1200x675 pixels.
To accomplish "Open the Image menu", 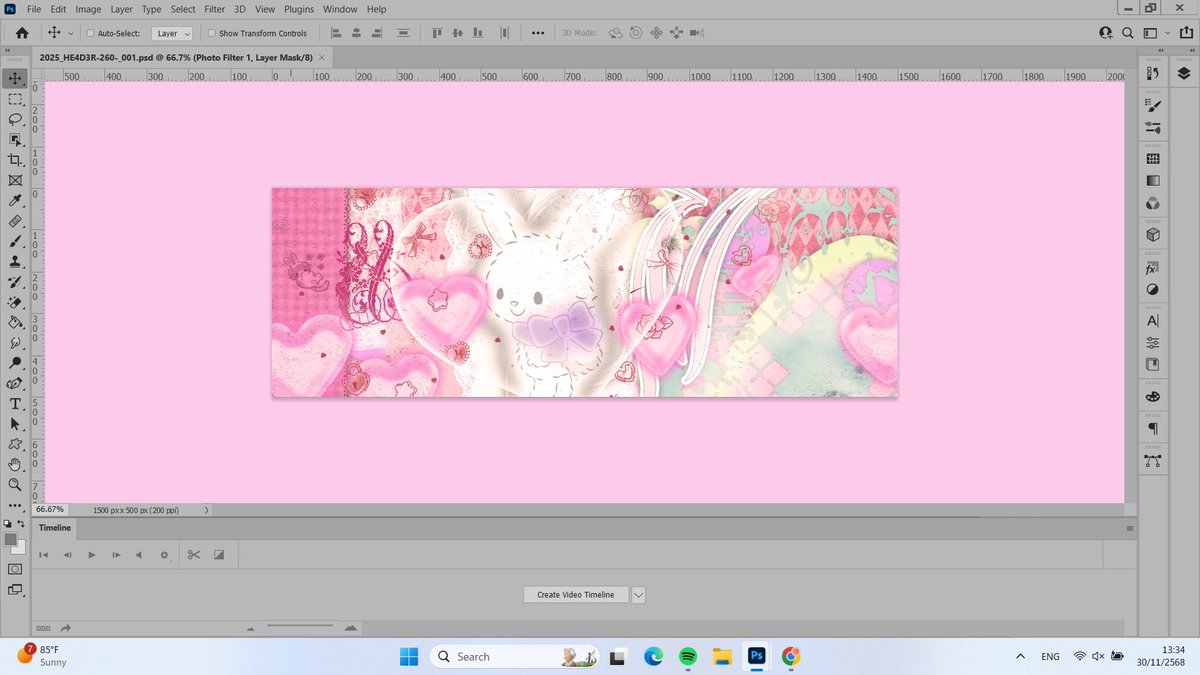I will [x=88, y=9].
